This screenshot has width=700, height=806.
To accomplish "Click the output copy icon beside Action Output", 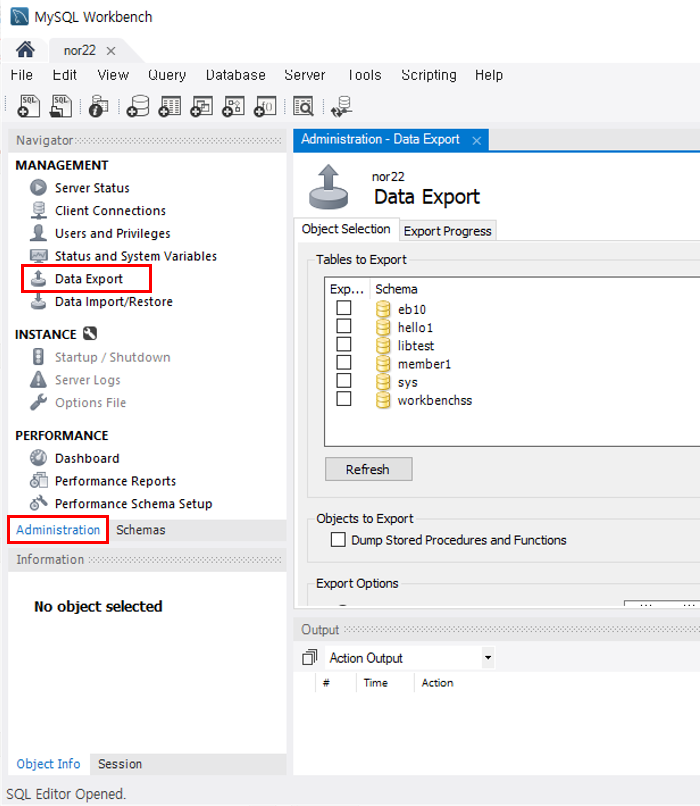I will point(309,657).
